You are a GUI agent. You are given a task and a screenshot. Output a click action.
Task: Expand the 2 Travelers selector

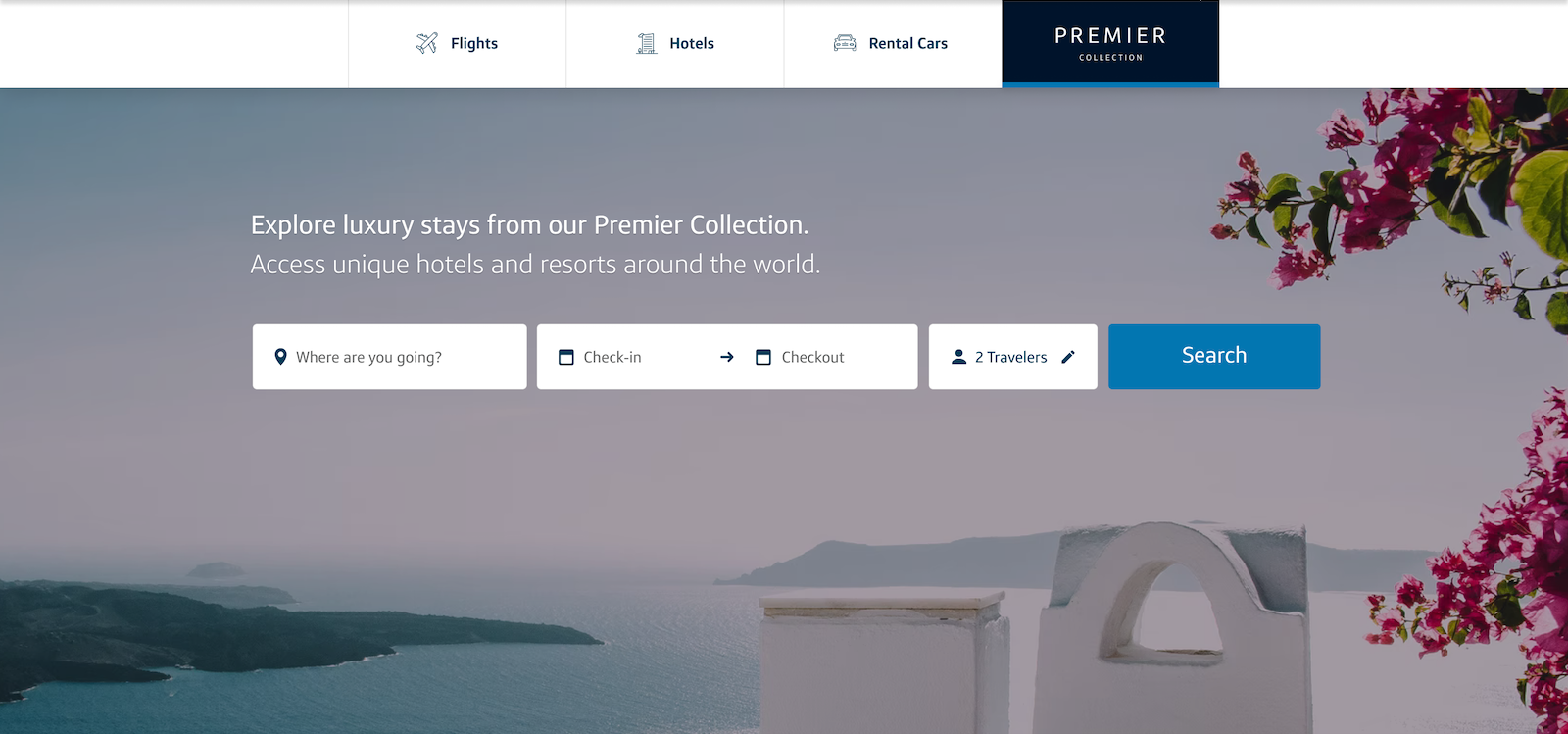(x=1013, y=357)
